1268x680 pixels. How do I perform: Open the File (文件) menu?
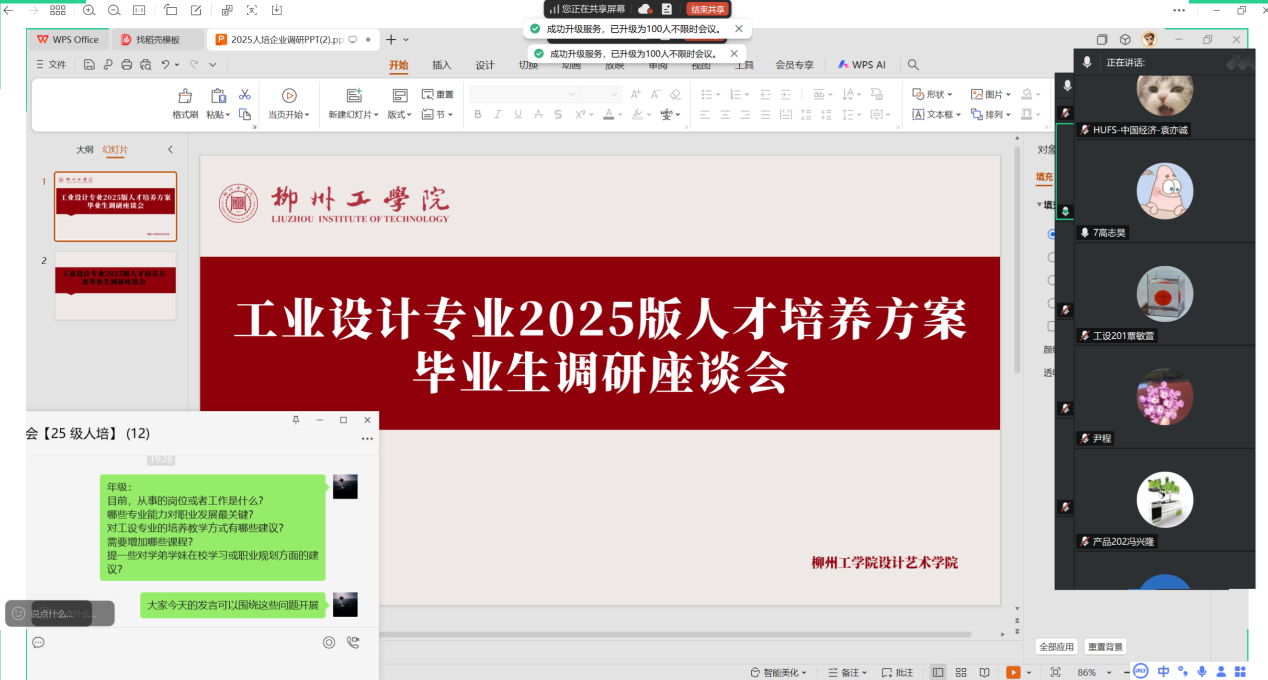coord(51,65)
